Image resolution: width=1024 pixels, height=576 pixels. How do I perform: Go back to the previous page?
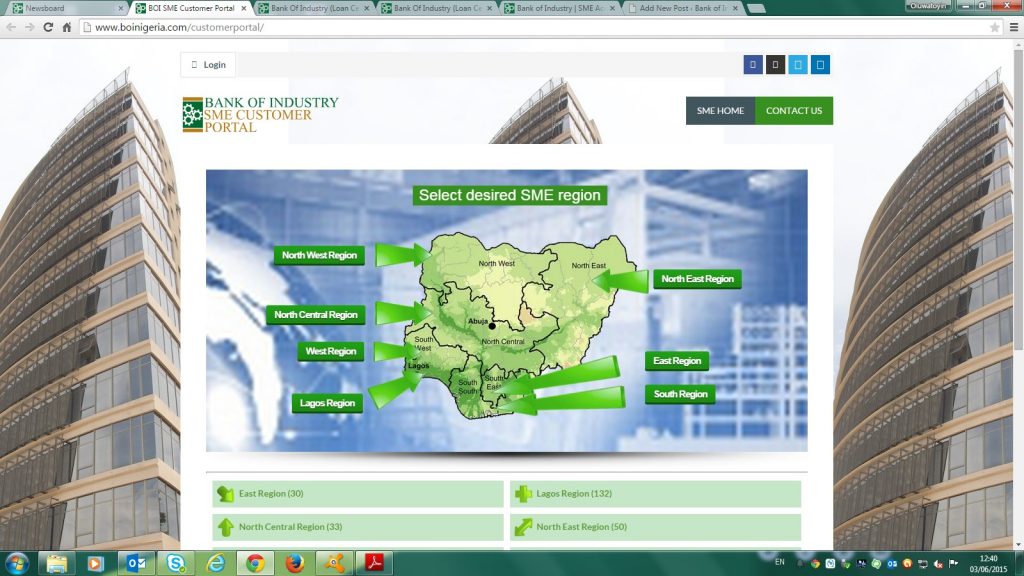11,27
